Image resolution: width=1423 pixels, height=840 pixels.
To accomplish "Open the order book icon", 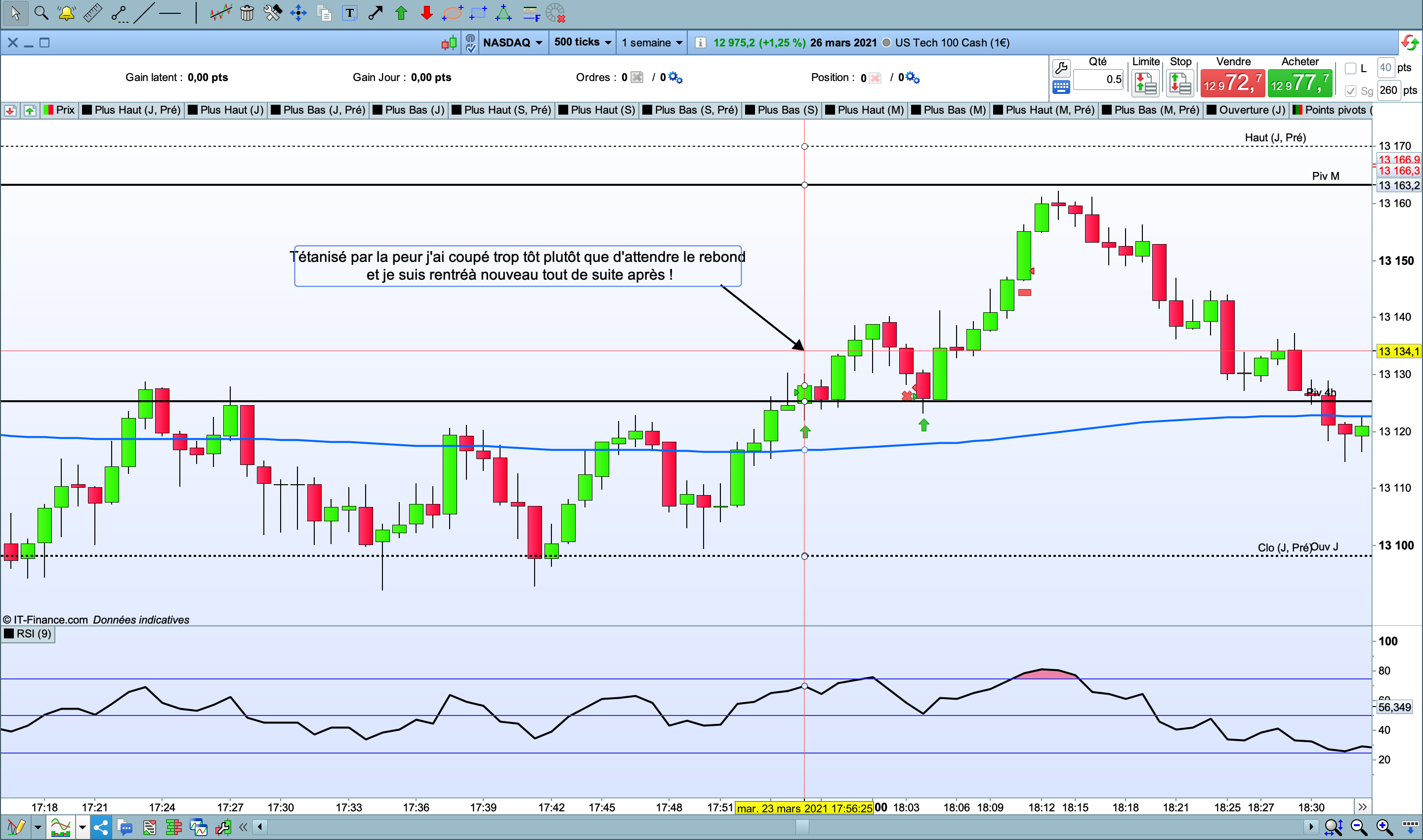I will (x=173, y=828).
